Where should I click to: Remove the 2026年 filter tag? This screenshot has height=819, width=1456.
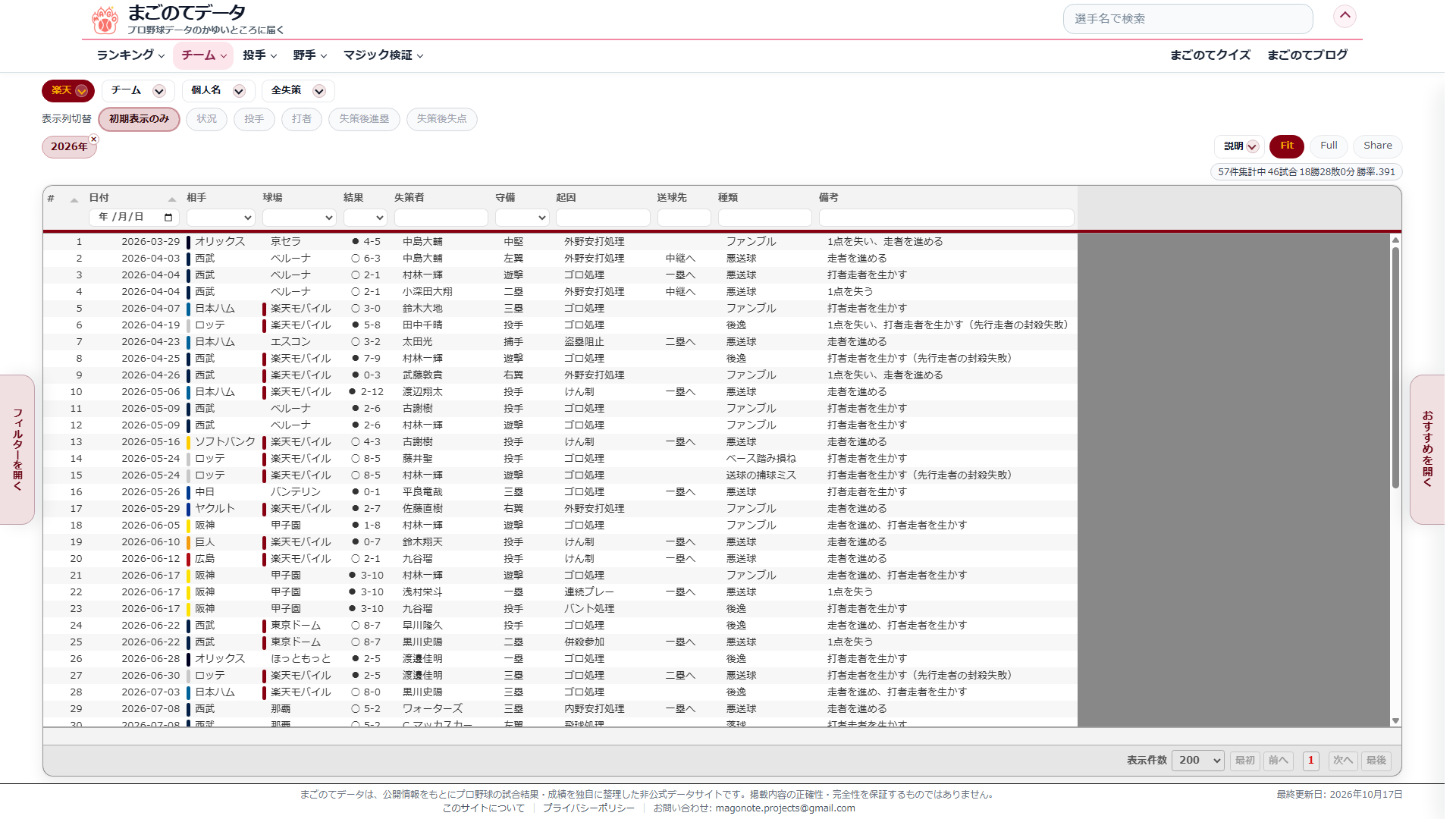click(x=94, y=139)
